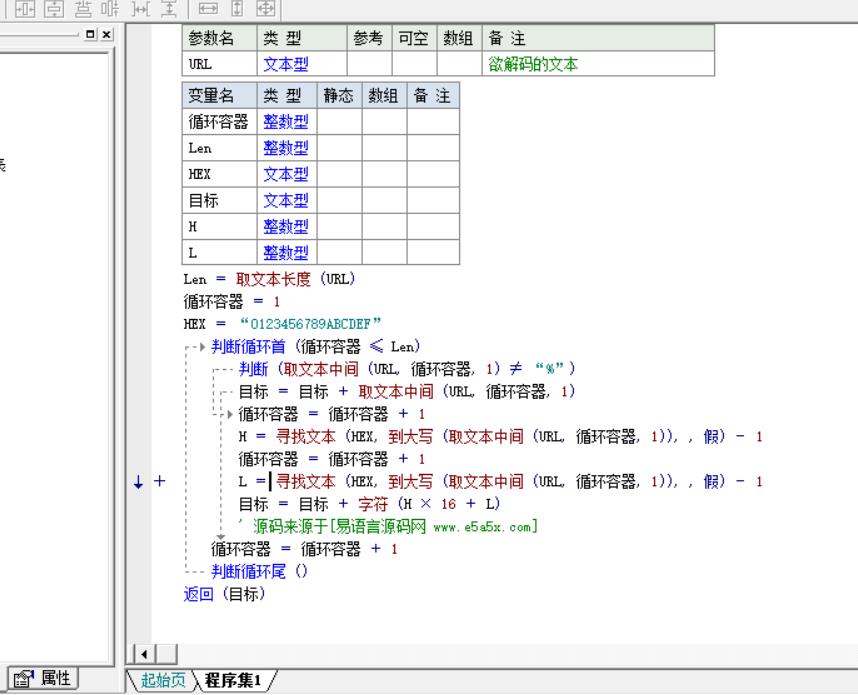Toggle the 静态 cell for variable 目标

(x=339, y=200)
